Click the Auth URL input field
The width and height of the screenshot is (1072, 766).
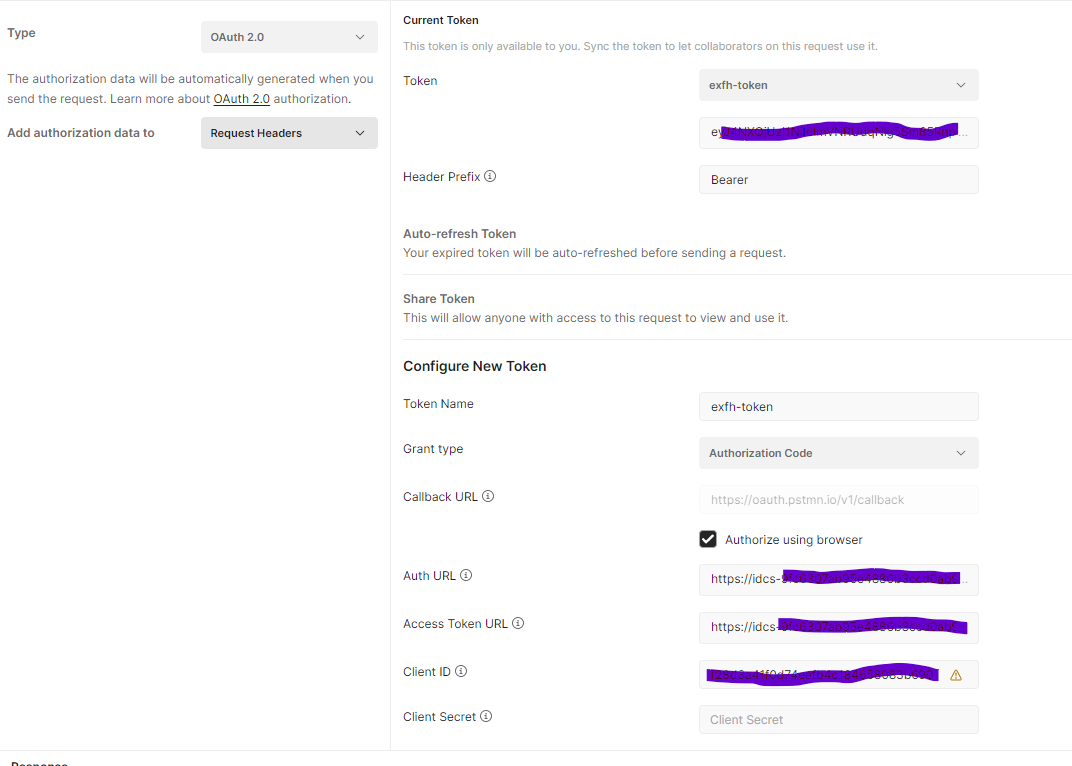(x=838, y=579)
